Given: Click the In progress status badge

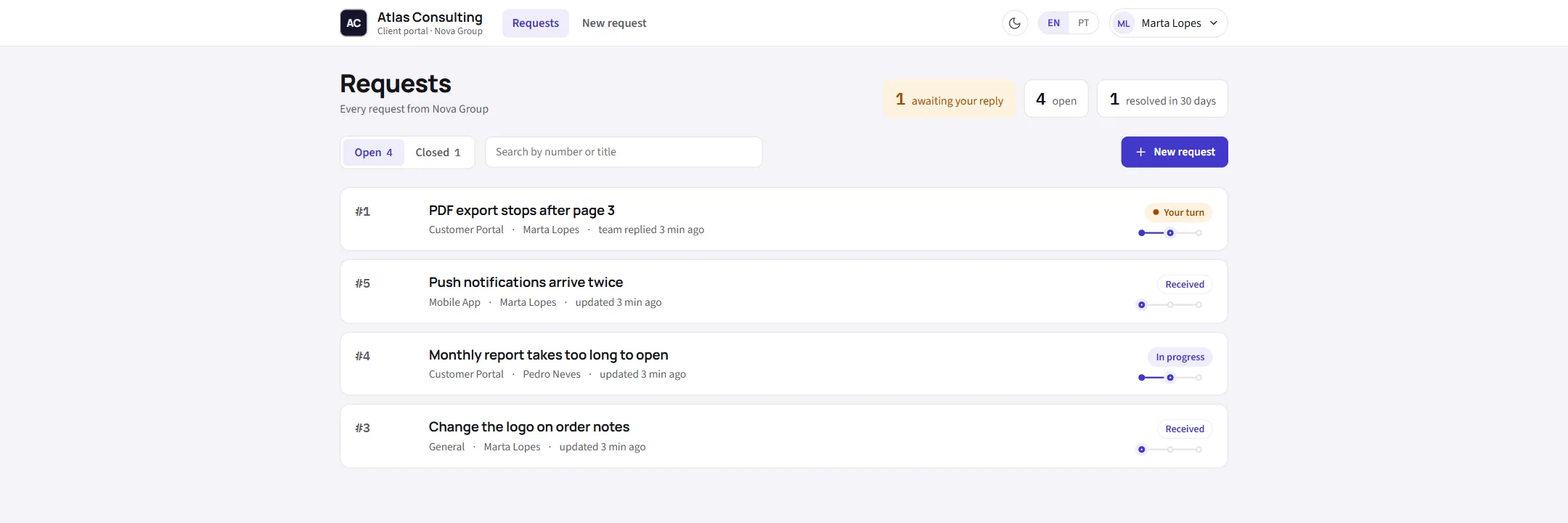Looking at the screenshot, I should 1180,357.
